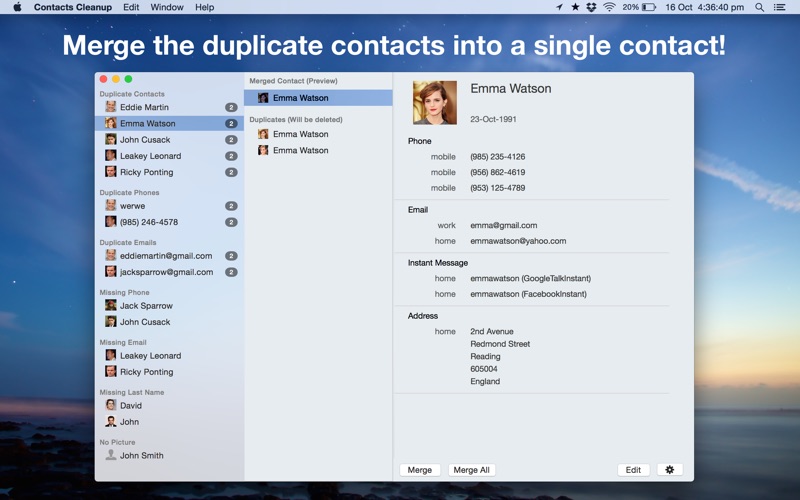Click the phone number (953) 125-4789
The height and width of the screenshot is (500, 800).
tap(497, 188)
